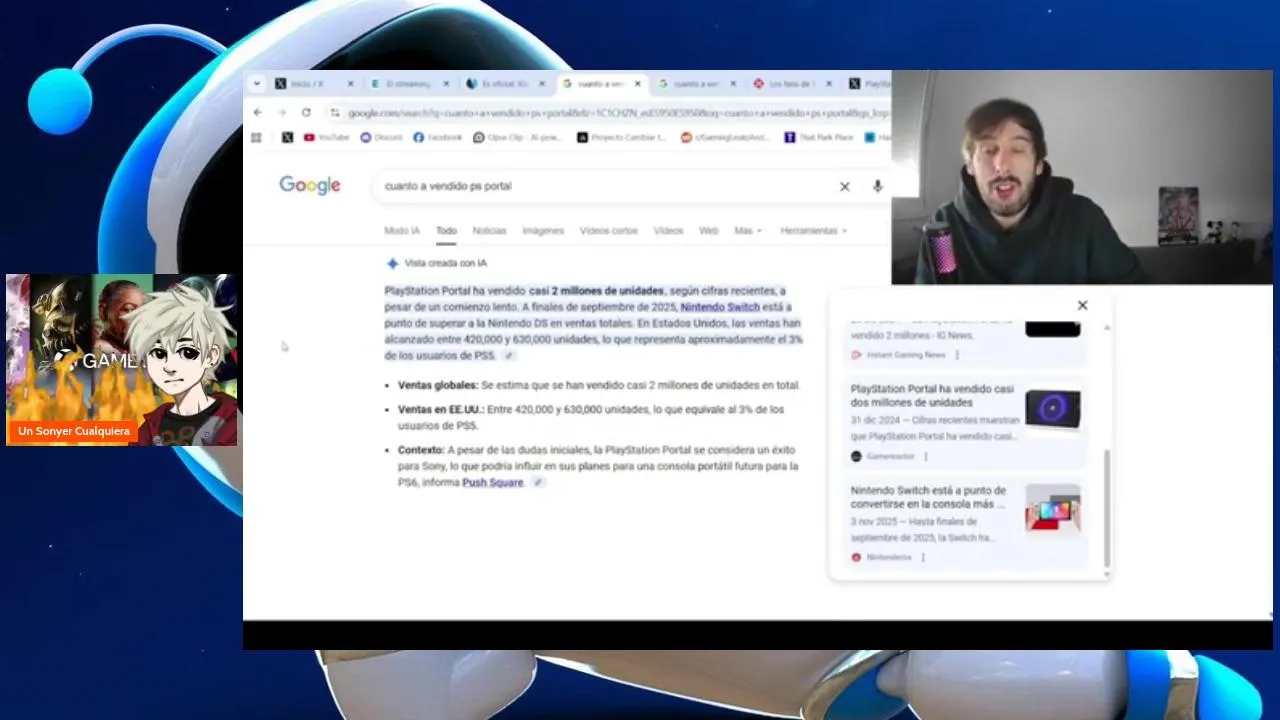Click the sources panel scrollbar thumb

tap(1106, 508)
